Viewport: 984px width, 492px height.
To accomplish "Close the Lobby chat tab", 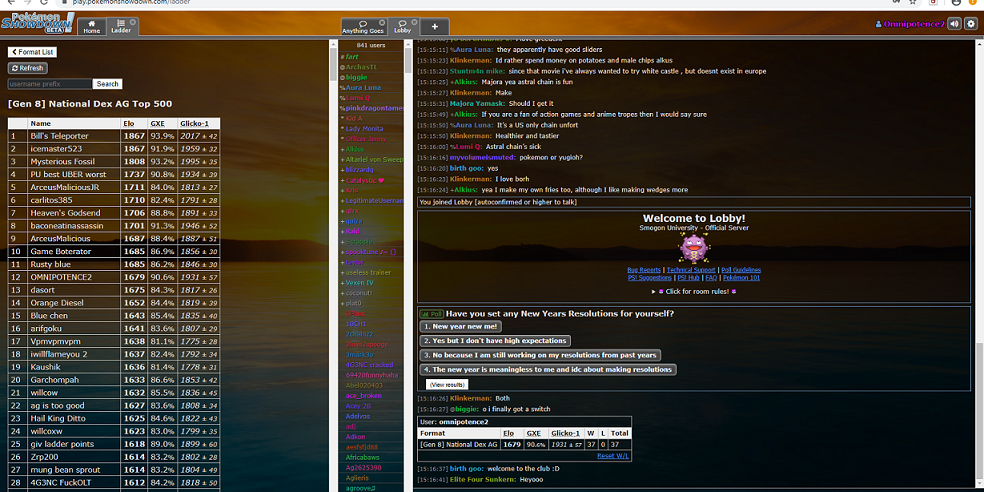I will pos(414,21).
